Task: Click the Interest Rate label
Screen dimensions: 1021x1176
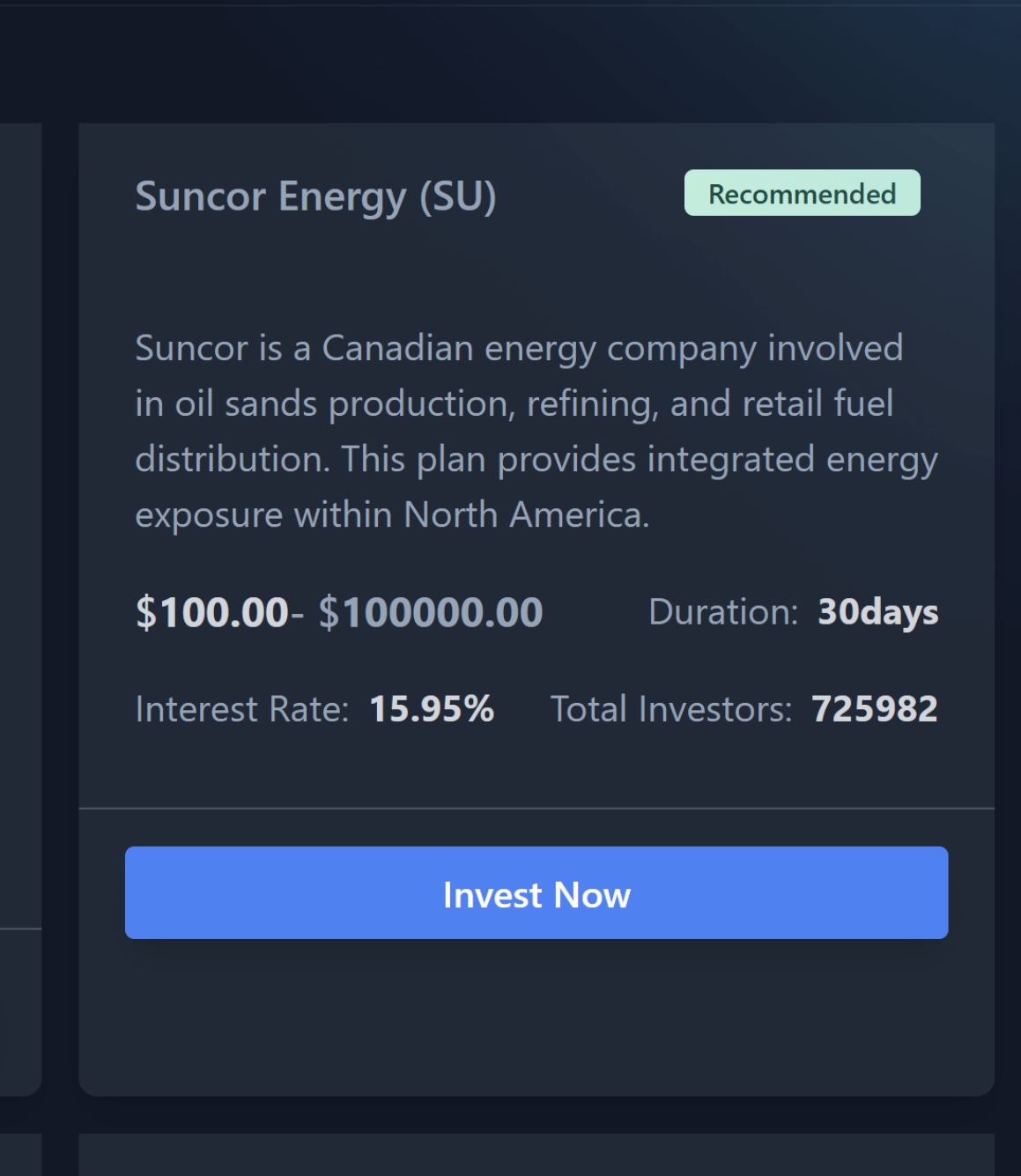Action: coord(241,709)
